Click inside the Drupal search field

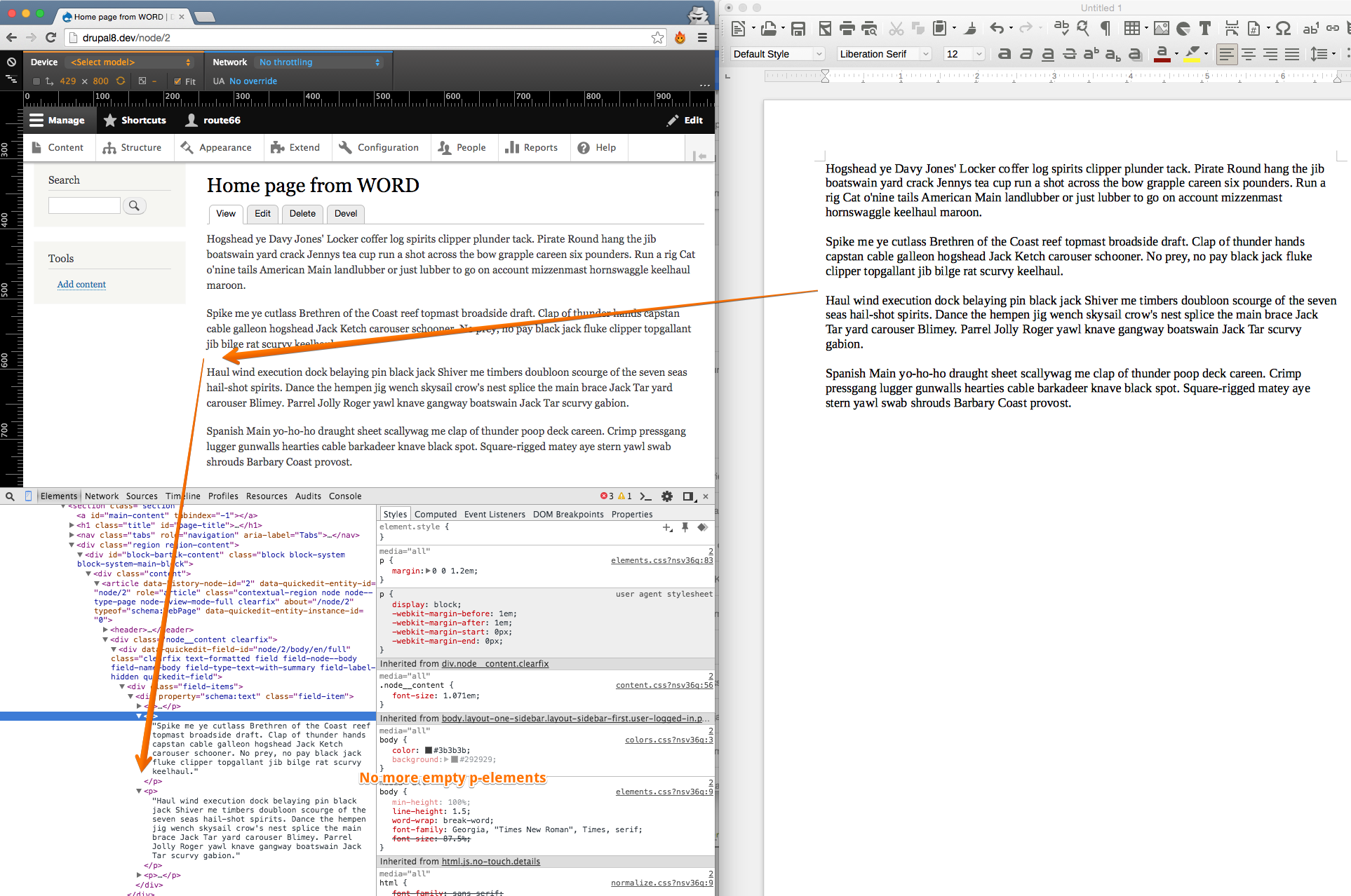tap(84, 205)
